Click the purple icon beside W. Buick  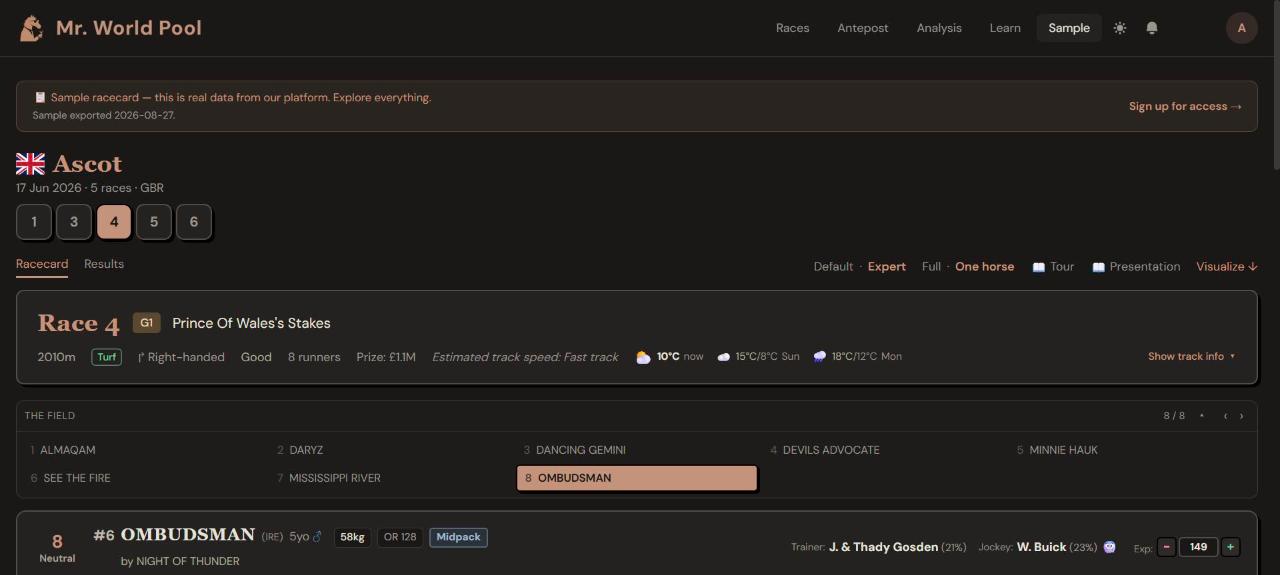(x=1110, y=547)
